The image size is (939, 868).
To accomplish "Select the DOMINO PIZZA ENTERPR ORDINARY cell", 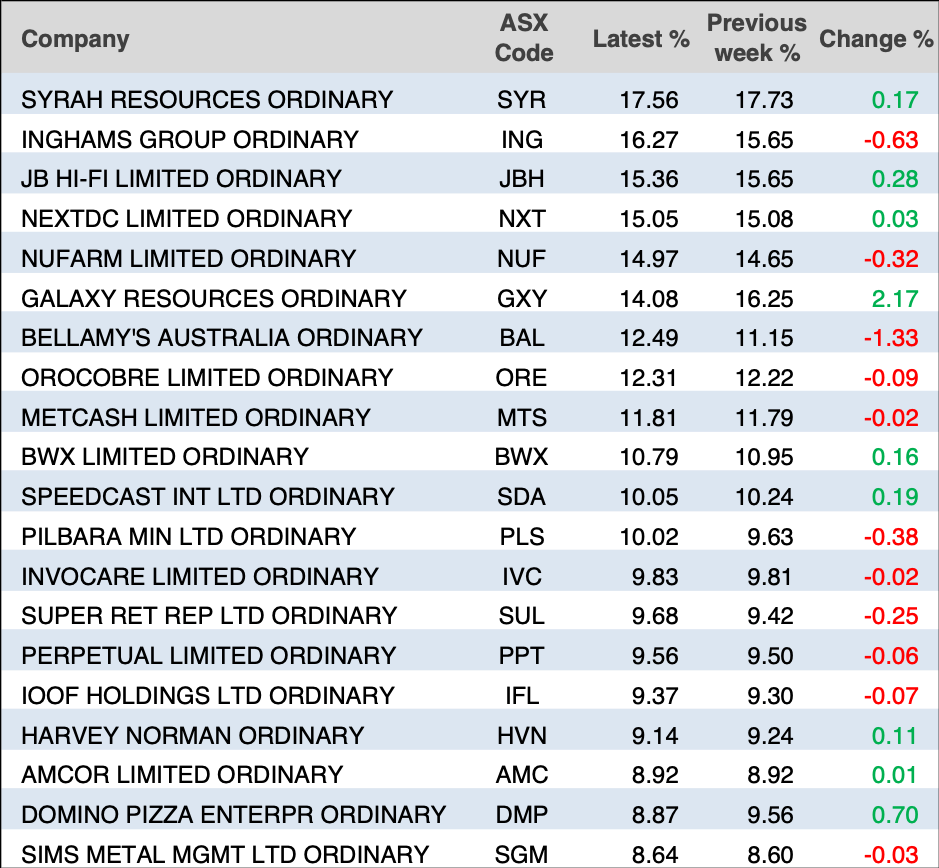I will tap(233, 815).
